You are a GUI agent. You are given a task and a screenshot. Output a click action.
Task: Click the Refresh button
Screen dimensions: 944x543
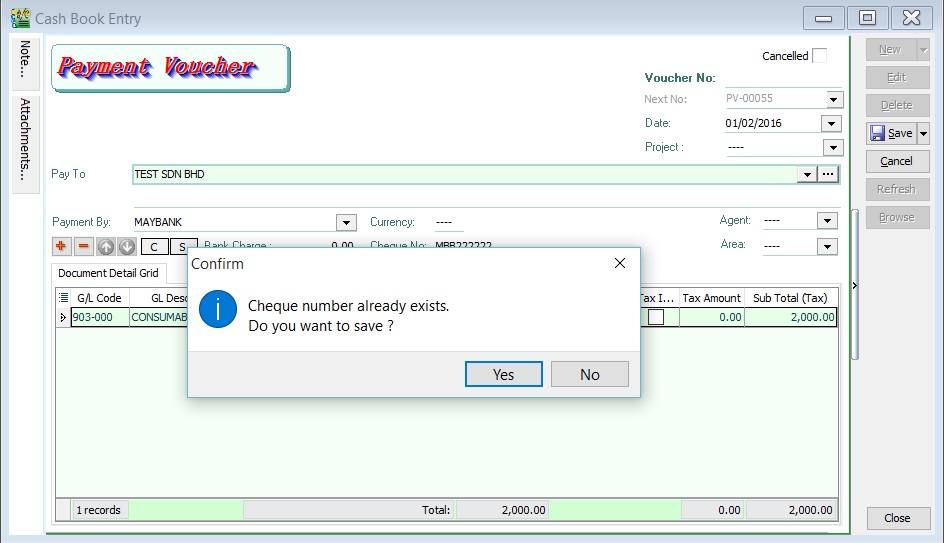click(x=897, y=189)
